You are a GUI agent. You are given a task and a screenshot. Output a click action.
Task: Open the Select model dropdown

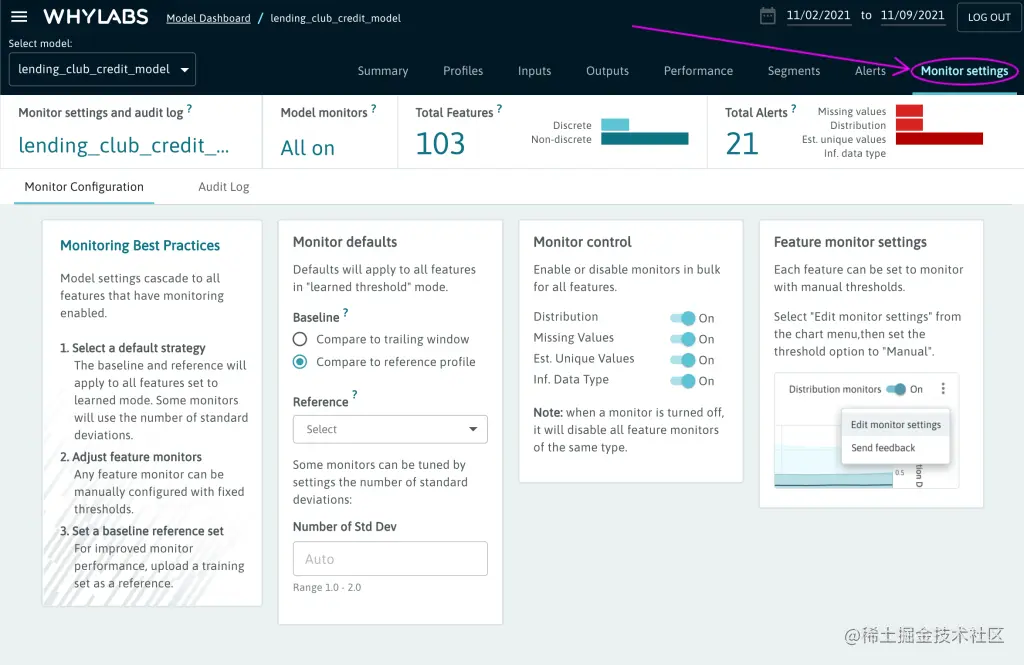coord(102,70)
